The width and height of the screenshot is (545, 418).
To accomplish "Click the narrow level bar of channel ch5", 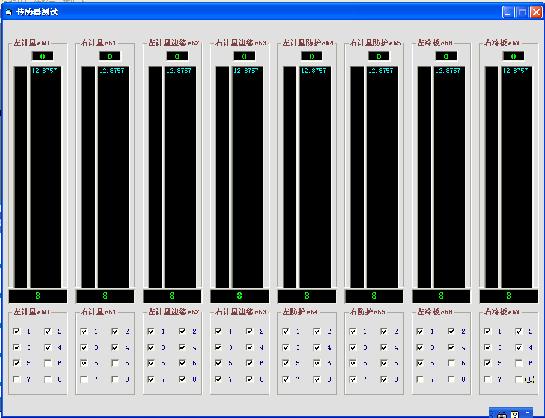I will pyautogui.click(x=357, y=177).
